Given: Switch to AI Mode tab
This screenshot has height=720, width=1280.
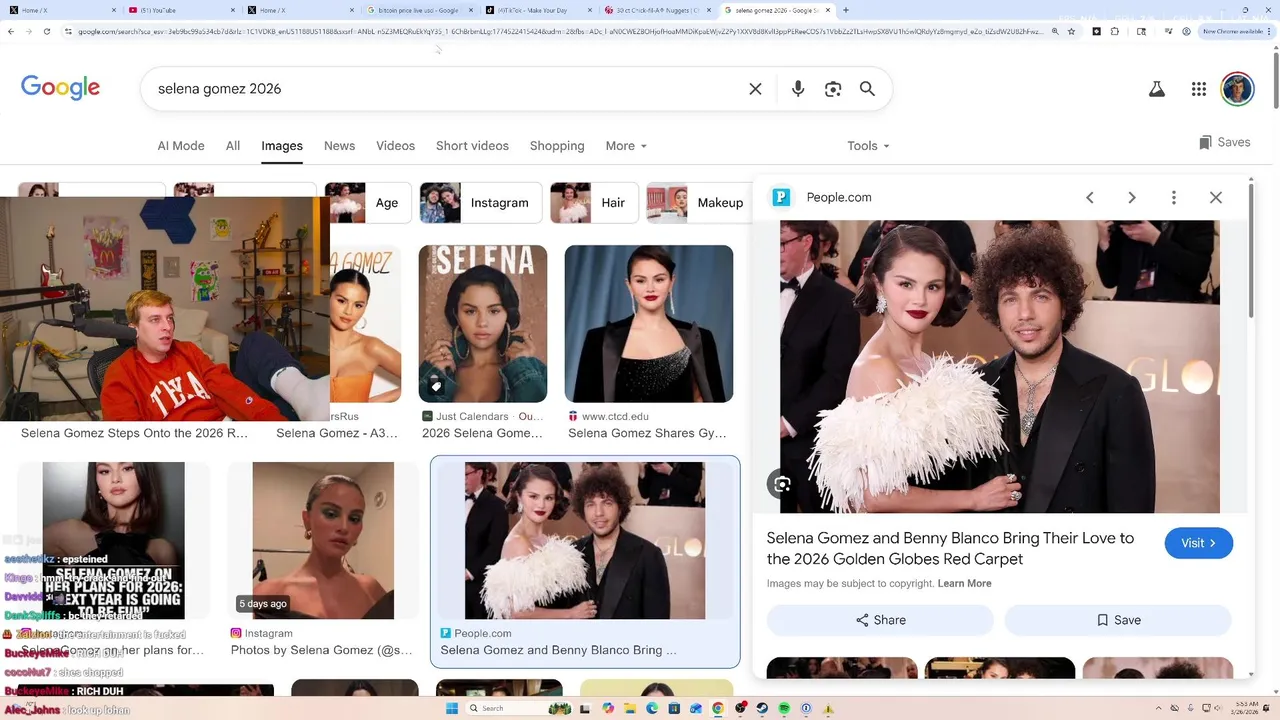Looking at the screenshot, I should 181,146.
